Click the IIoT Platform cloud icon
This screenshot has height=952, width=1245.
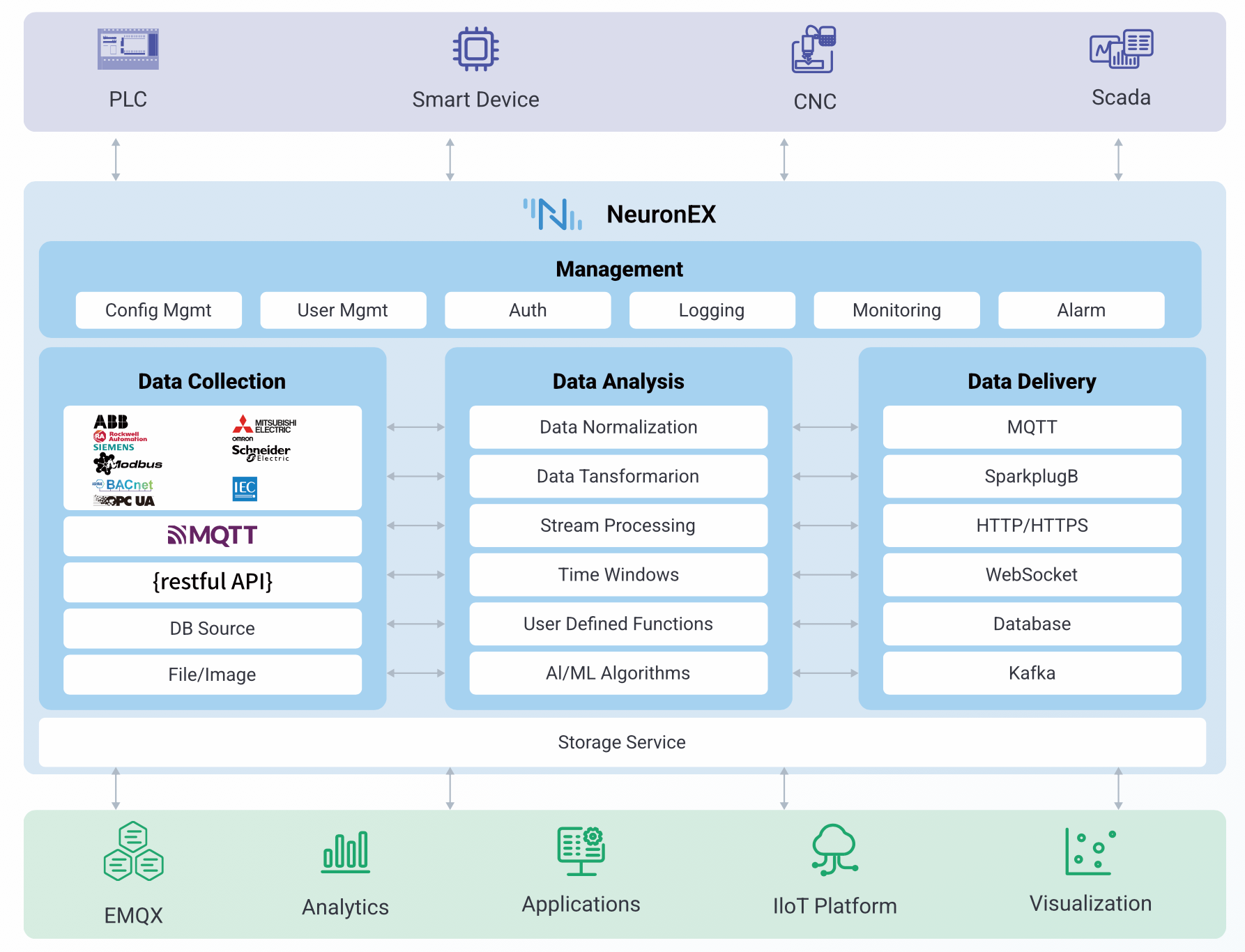tap(834, 850)
